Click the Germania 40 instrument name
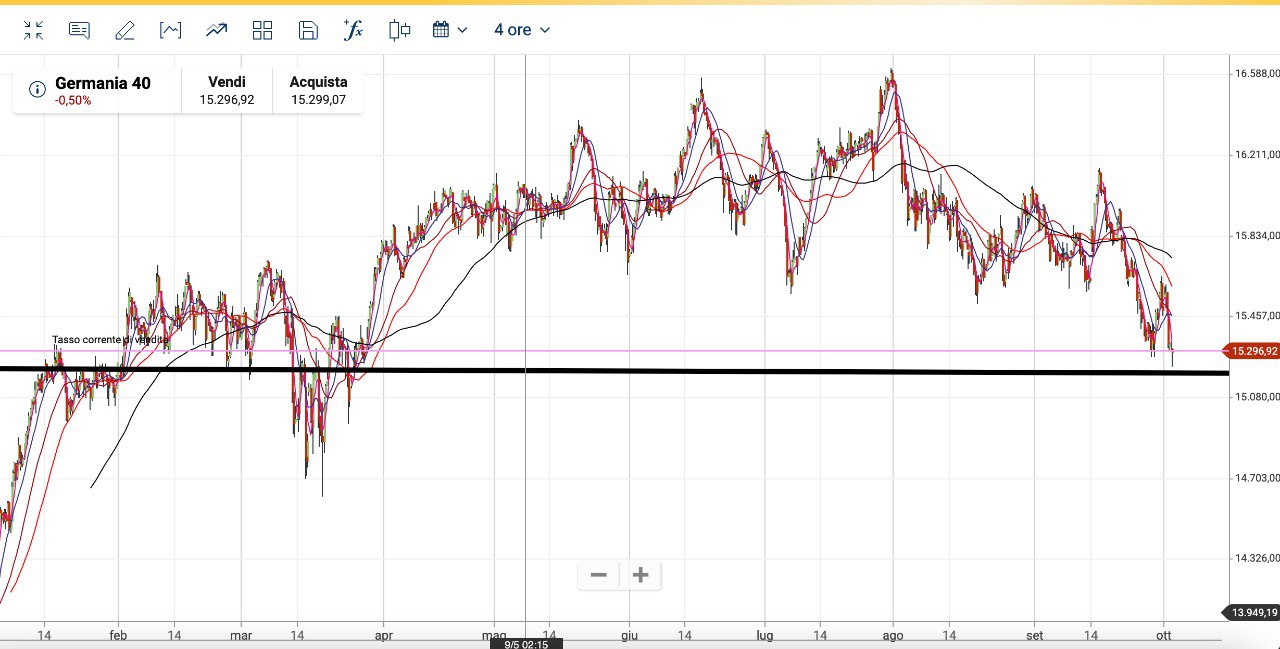The height and width of the screenshot is (649, 1280). point(102,83)
